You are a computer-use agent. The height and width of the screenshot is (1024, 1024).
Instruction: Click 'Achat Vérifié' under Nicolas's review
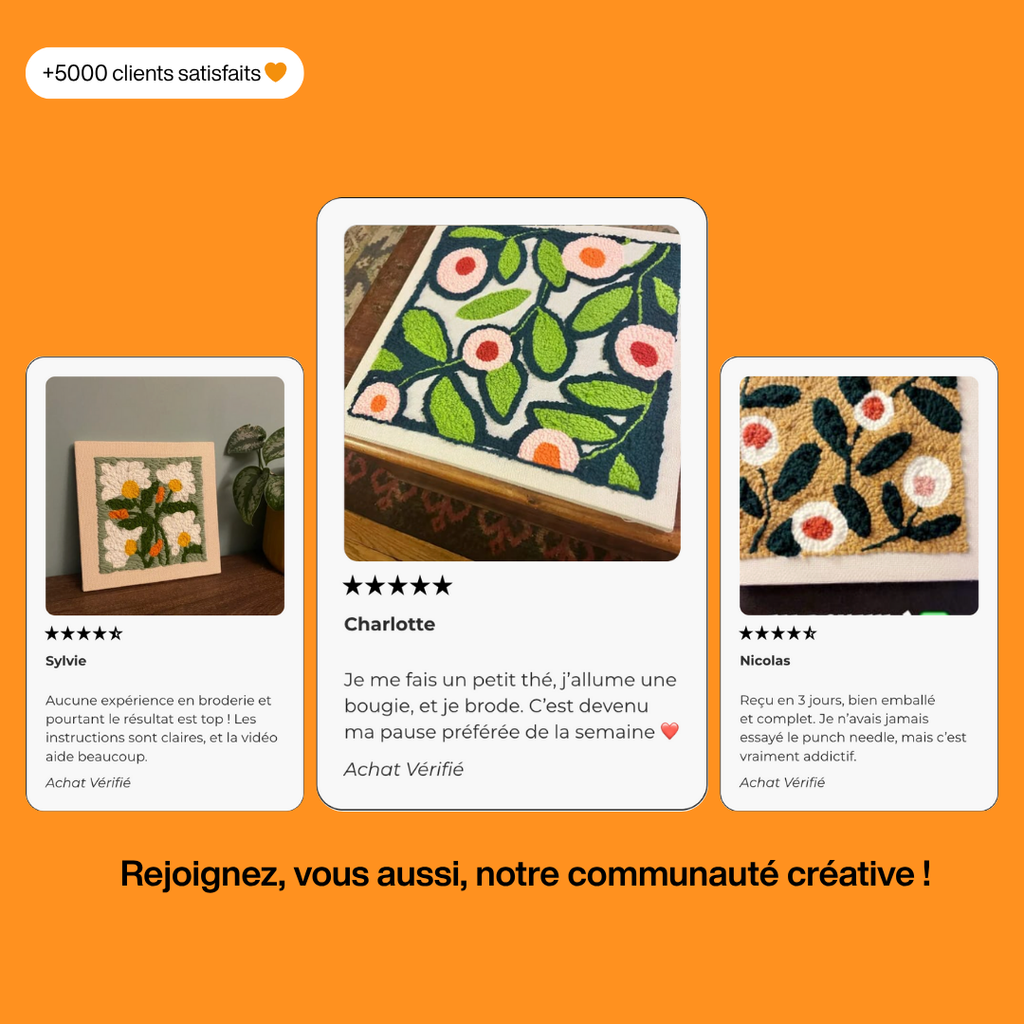782,782
